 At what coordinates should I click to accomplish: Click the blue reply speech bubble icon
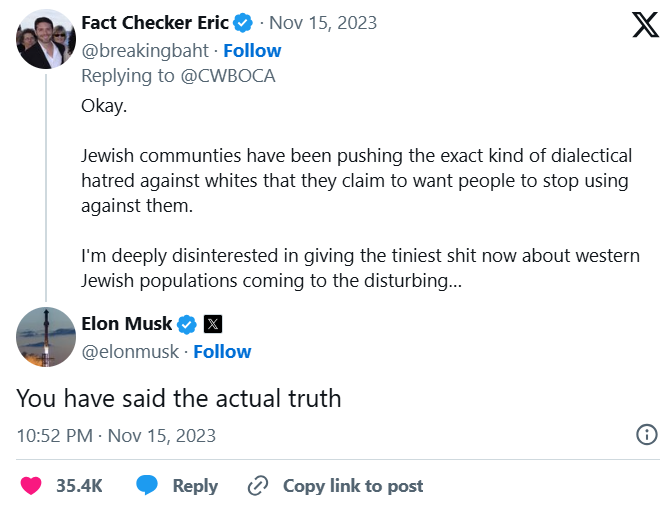coord(148,486)
